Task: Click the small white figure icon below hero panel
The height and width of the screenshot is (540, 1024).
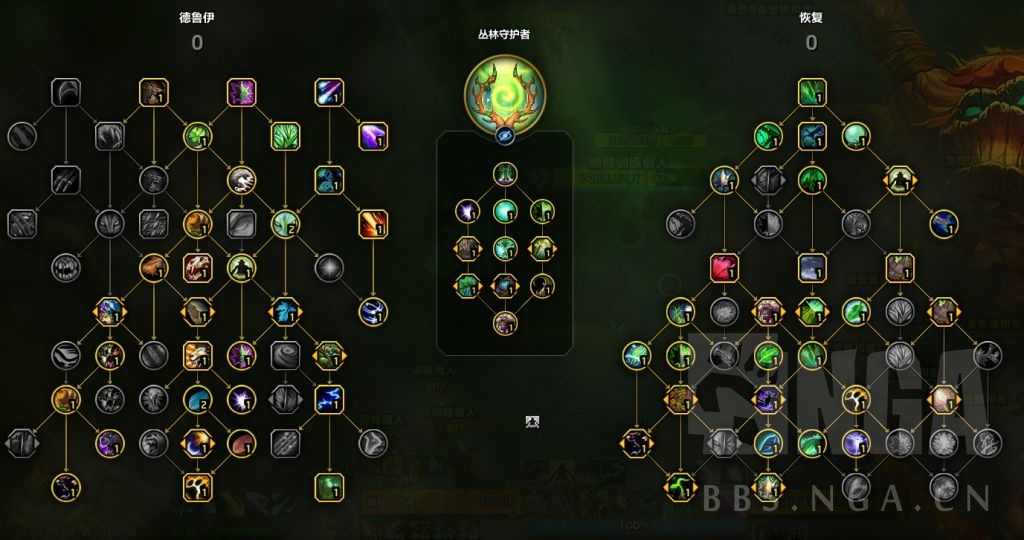Action: pyautogui.click(x=532, y=422)
